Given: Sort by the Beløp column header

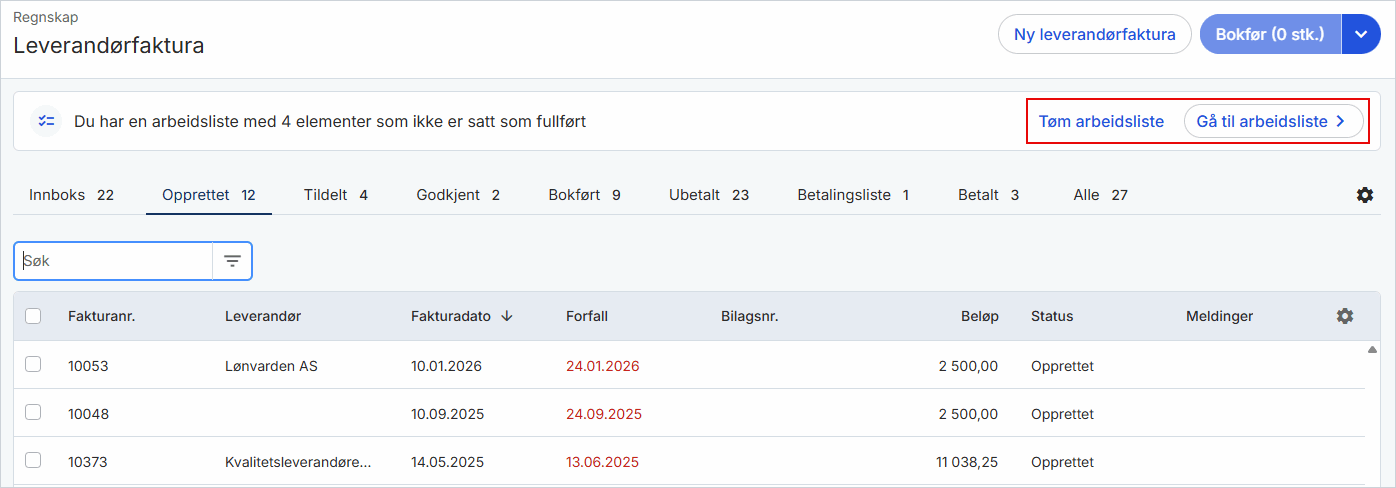Looking at the screenshot, I should (x=980, y=316).
